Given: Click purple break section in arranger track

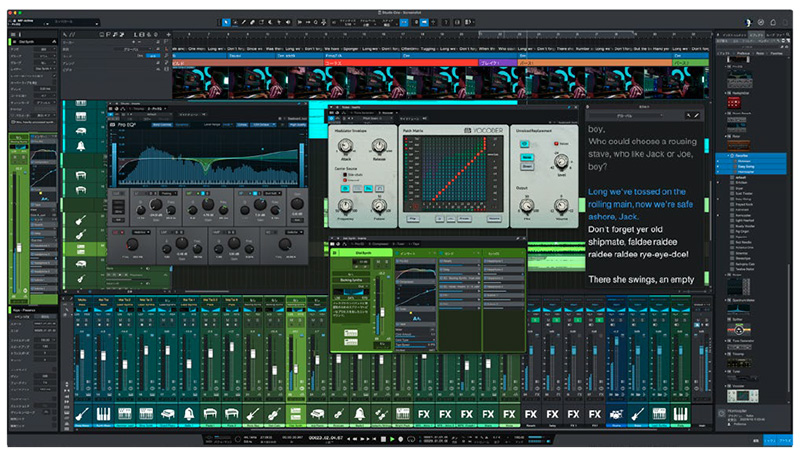Looking at the screenshot, I should point(497,63).
